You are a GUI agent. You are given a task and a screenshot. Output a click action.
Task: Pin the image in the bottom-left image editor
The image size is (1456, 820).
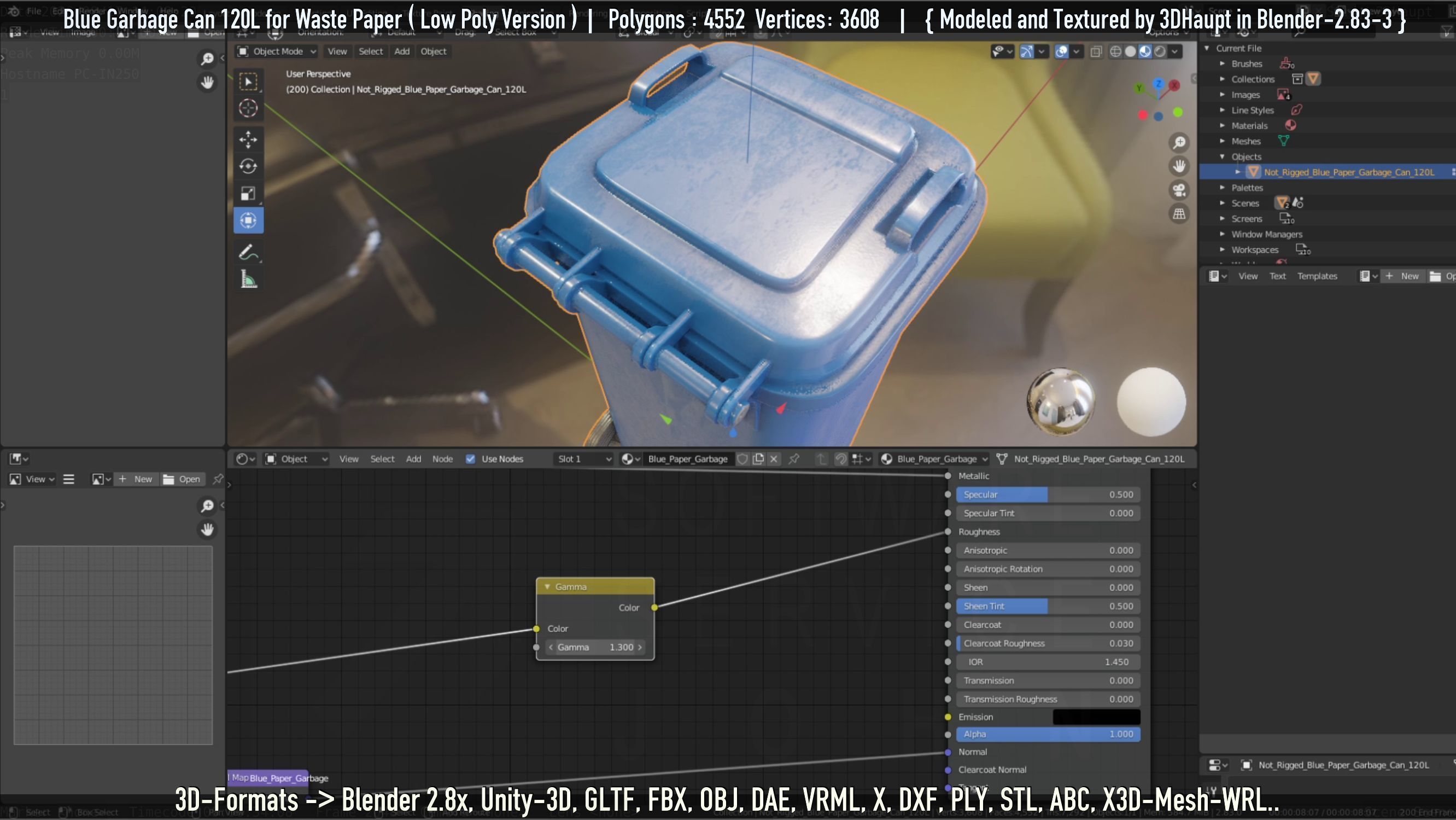click(x=218, y=480)
